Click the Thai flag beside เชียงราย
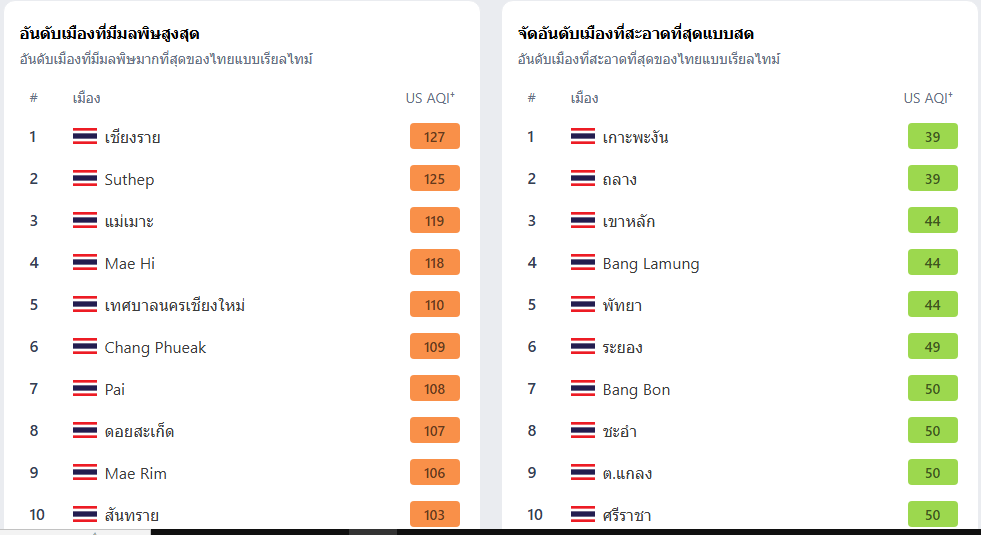This screenshot has width=981, height=535. coord(84,136)
